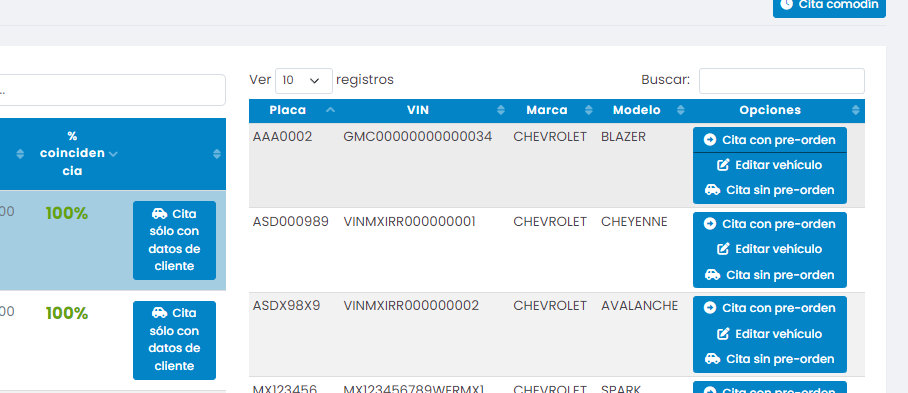Click car icon in first Cita sólo con datos button

[159, 214]
